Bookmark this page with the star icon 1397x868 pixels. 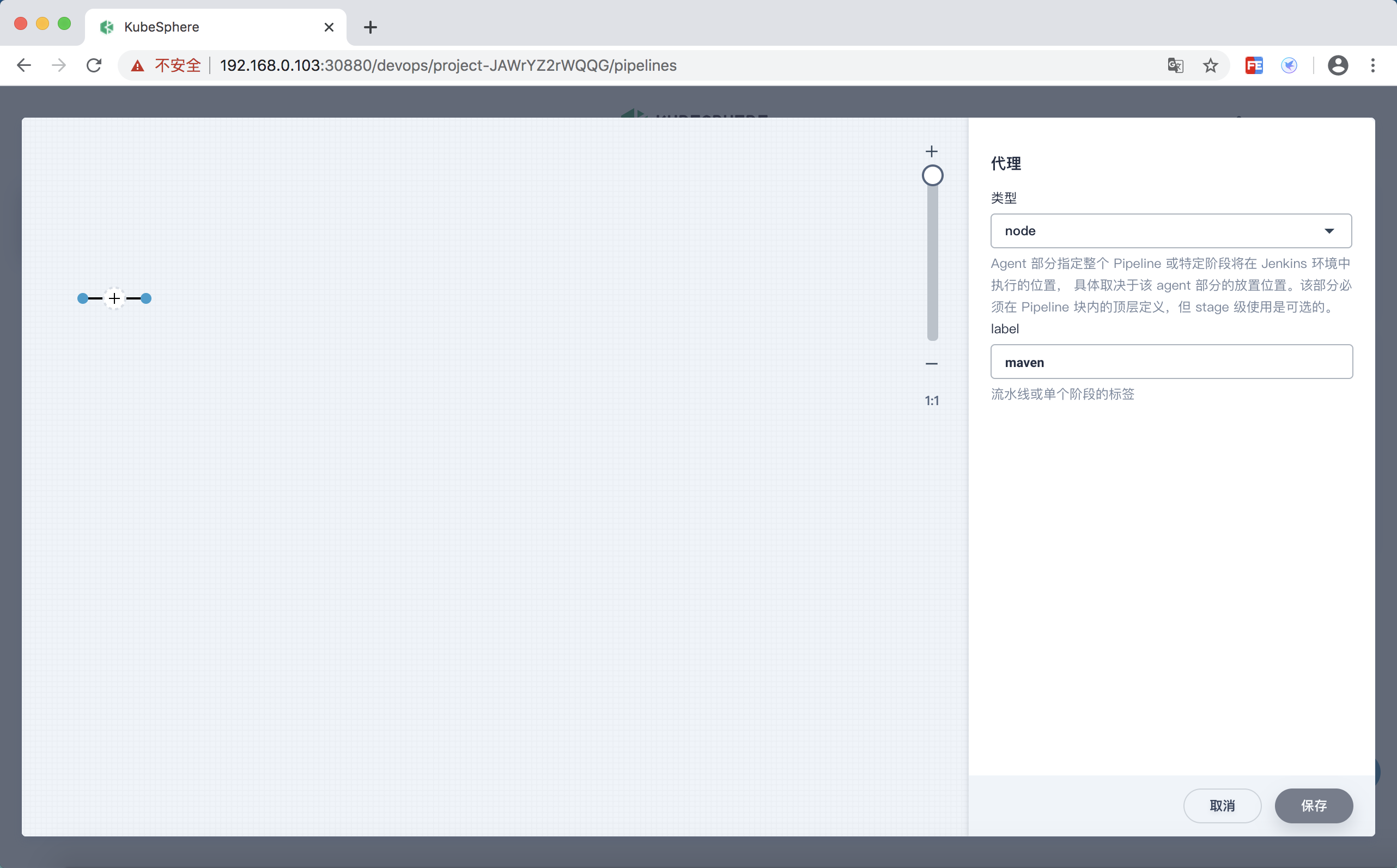1210,65
